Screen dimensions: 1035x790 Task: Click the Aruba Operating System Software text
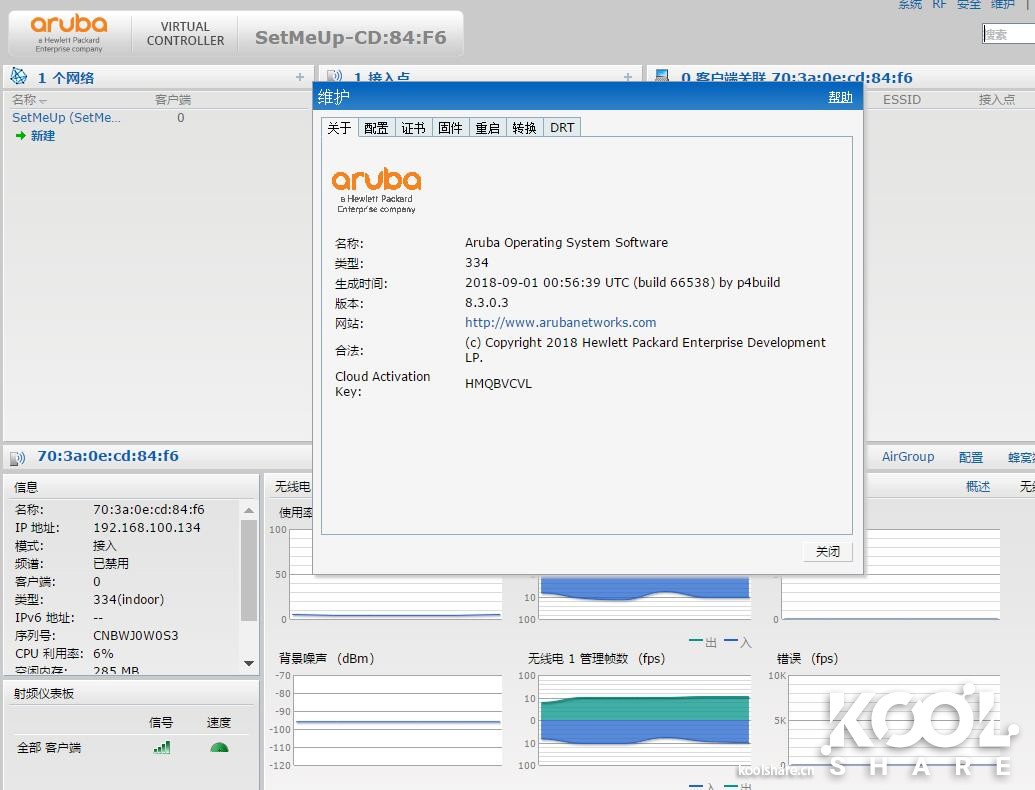pos(566,242)
